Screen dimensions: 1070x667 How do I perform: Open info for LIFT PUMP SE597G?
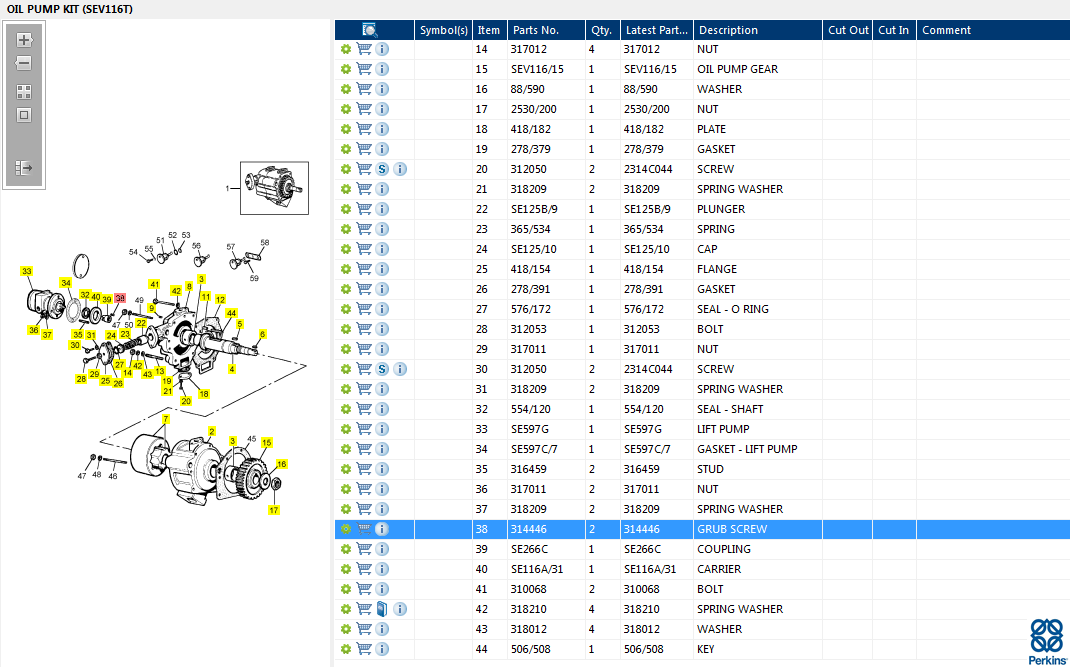point(382,429)
